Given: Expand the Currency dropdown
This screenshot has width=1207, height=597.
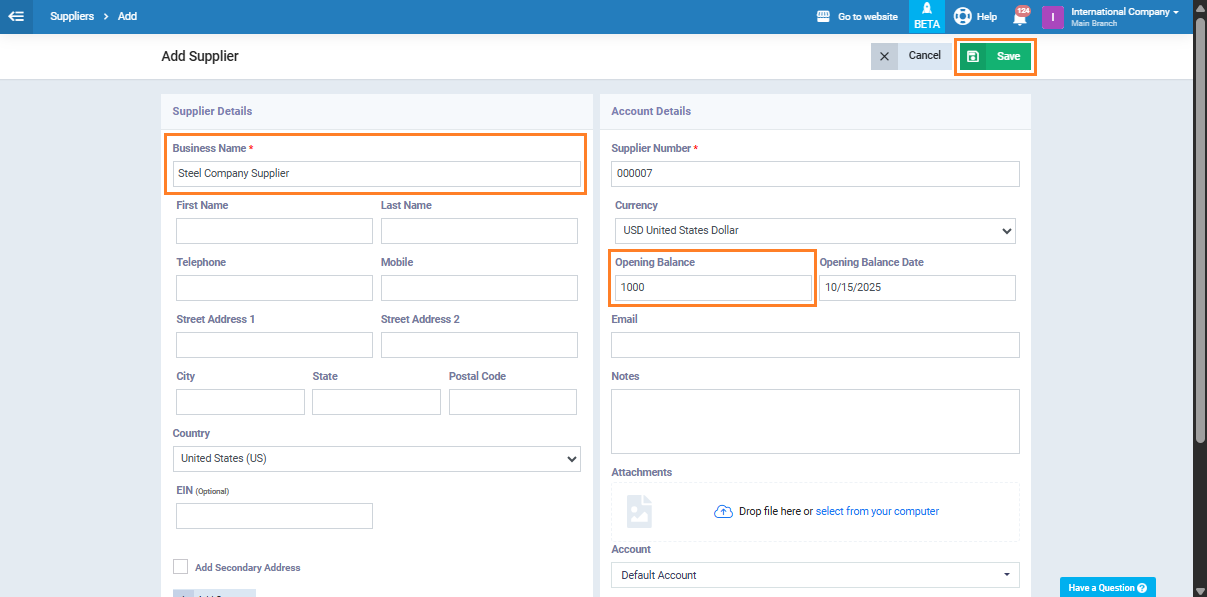Looking at the screenshot, I should (x=815, y=231).
